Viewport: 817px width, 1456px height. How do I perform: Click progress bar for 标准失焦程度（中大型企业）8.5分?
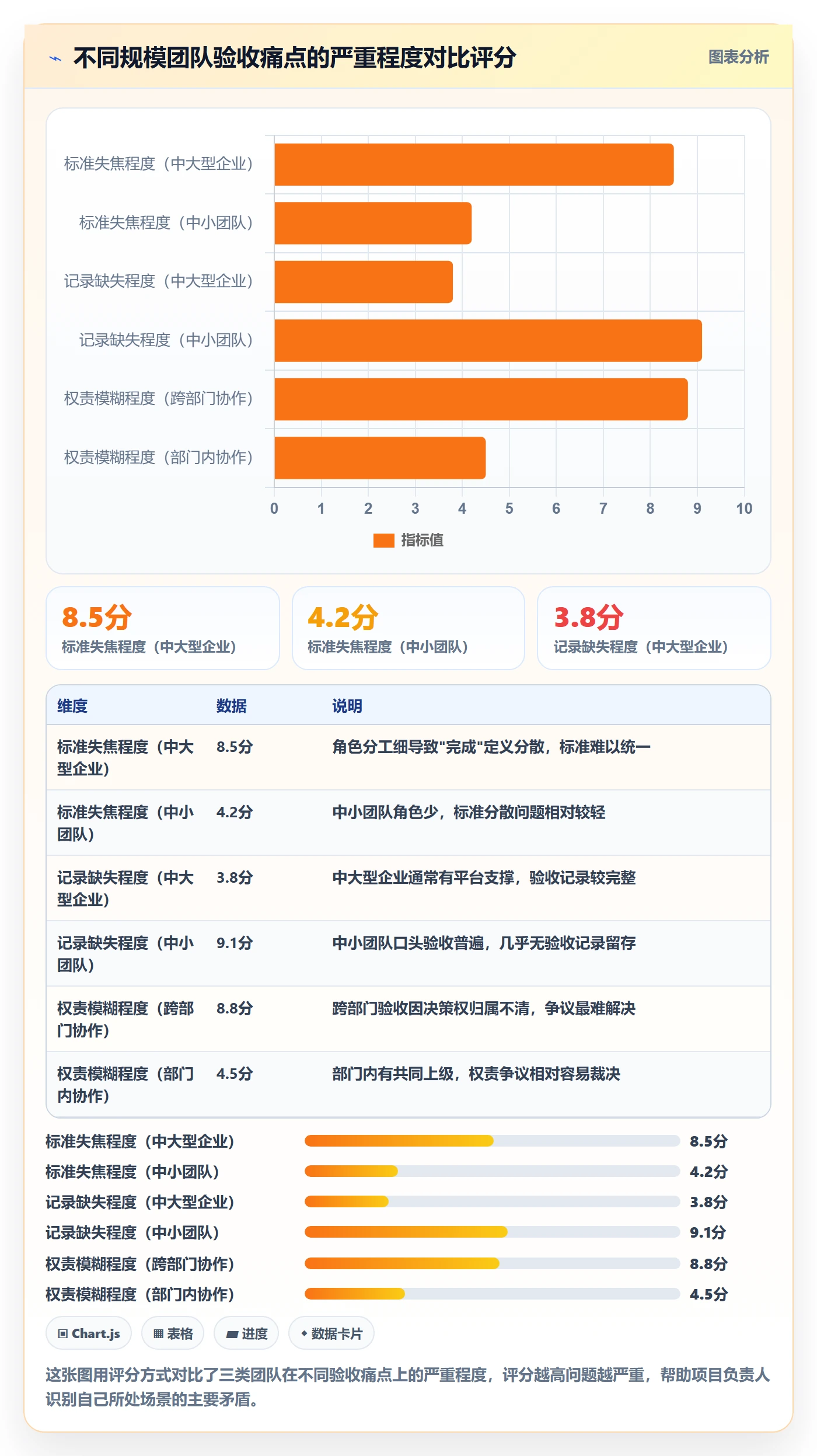(x=492, y=1141)
